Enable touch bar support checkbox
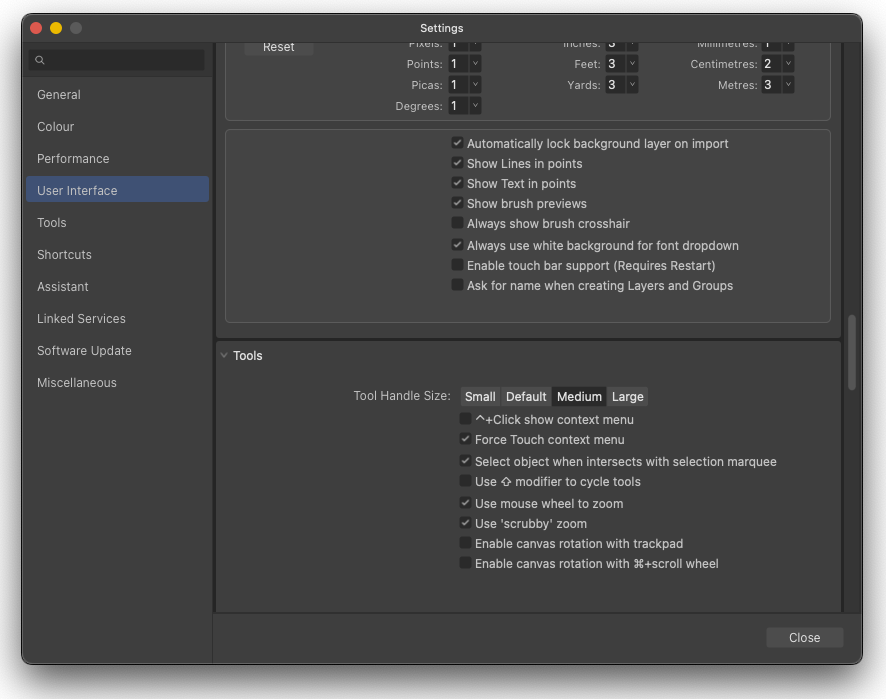The width and height of the screenshot is (886, 699). [x=457, y=265]
